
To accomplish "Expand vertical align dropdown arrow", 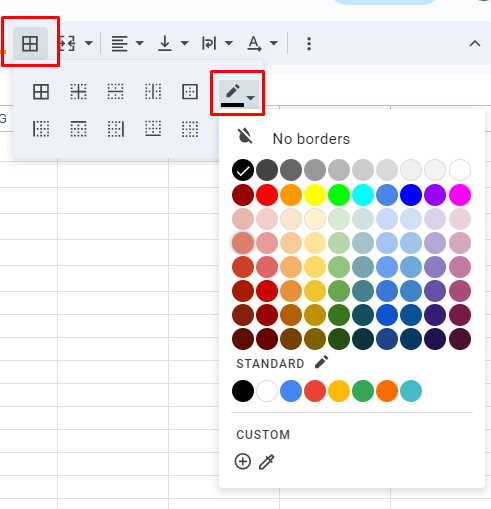I will [x=185, y=43].
